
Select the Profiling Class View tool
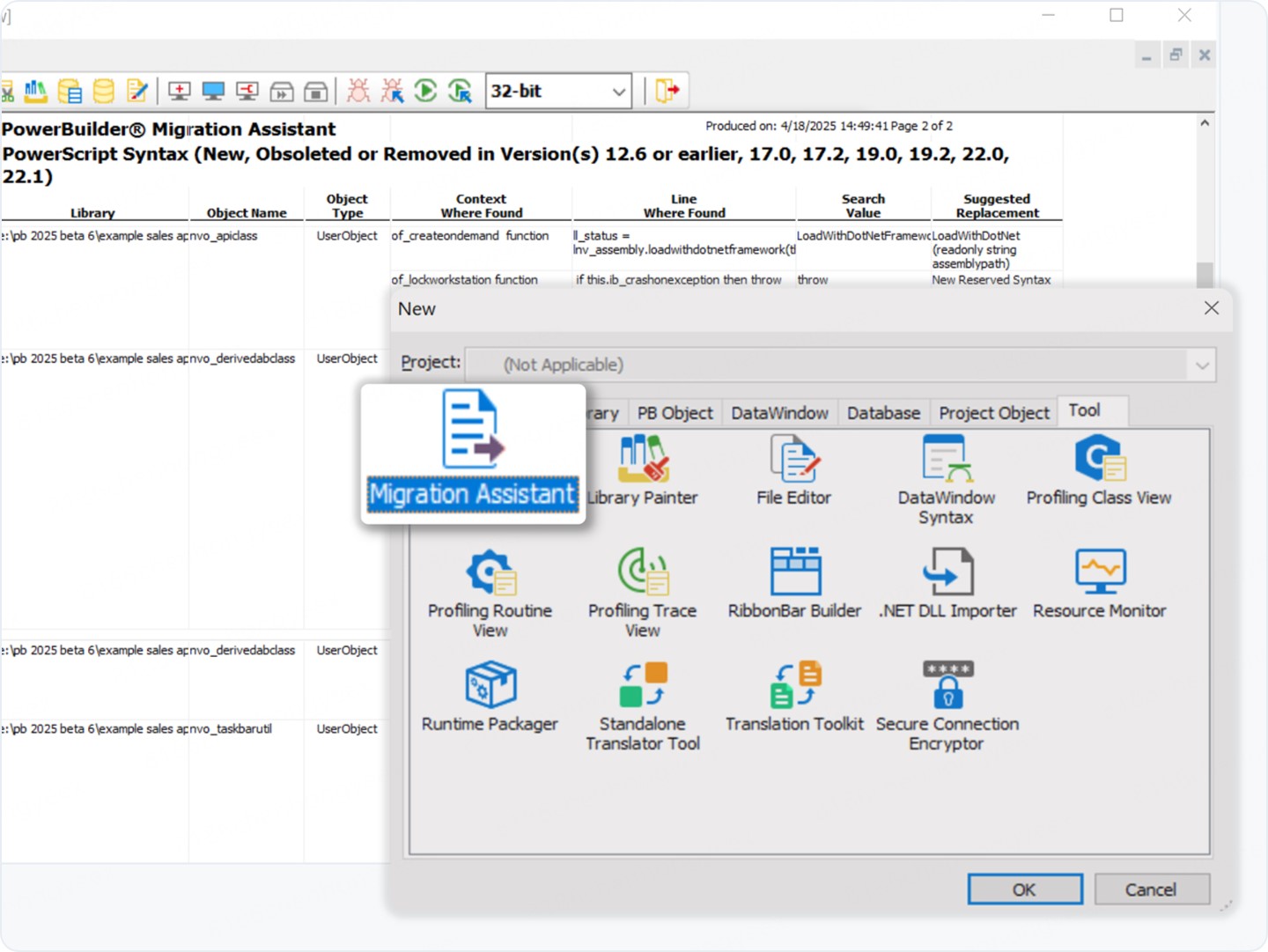(x=1099, y=471)
